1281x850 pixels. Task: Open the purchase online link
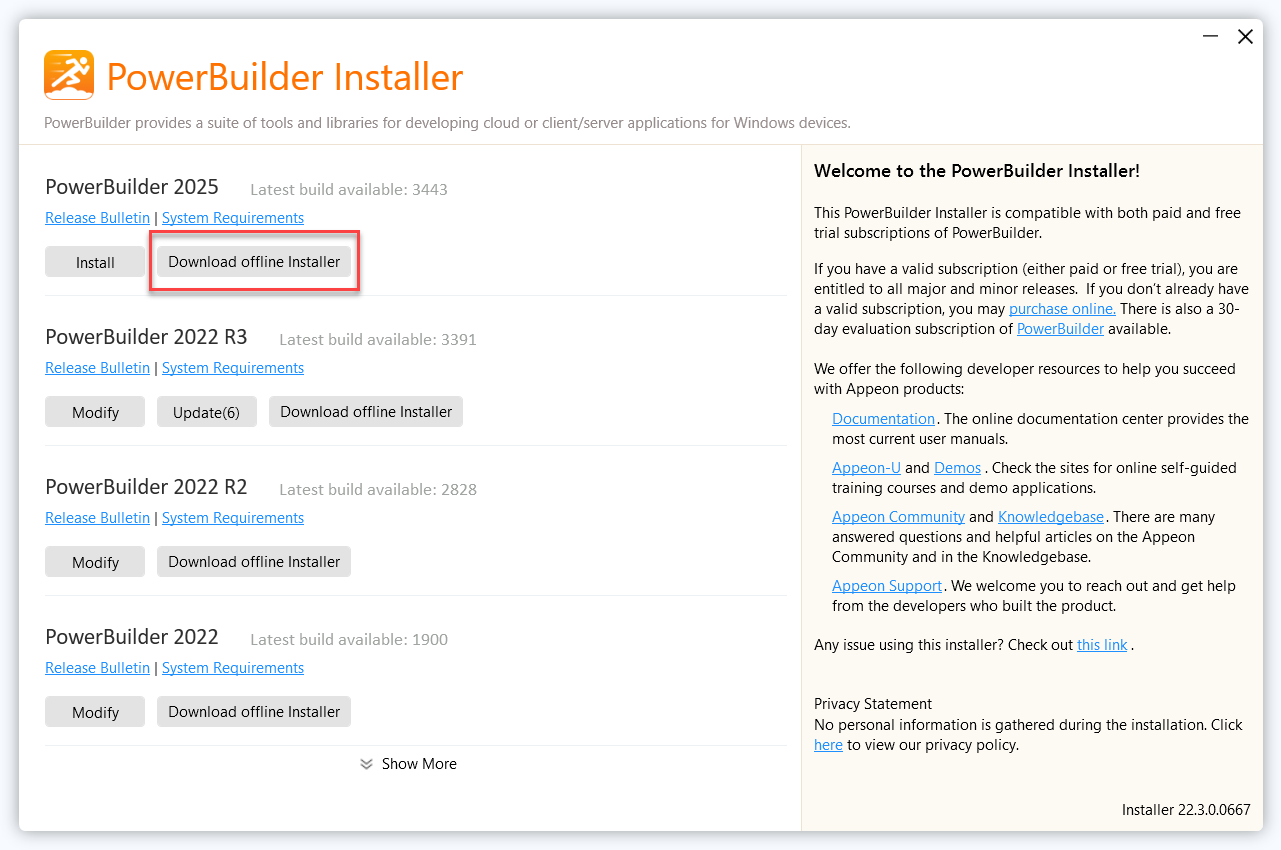click(x=1062, y=309)
